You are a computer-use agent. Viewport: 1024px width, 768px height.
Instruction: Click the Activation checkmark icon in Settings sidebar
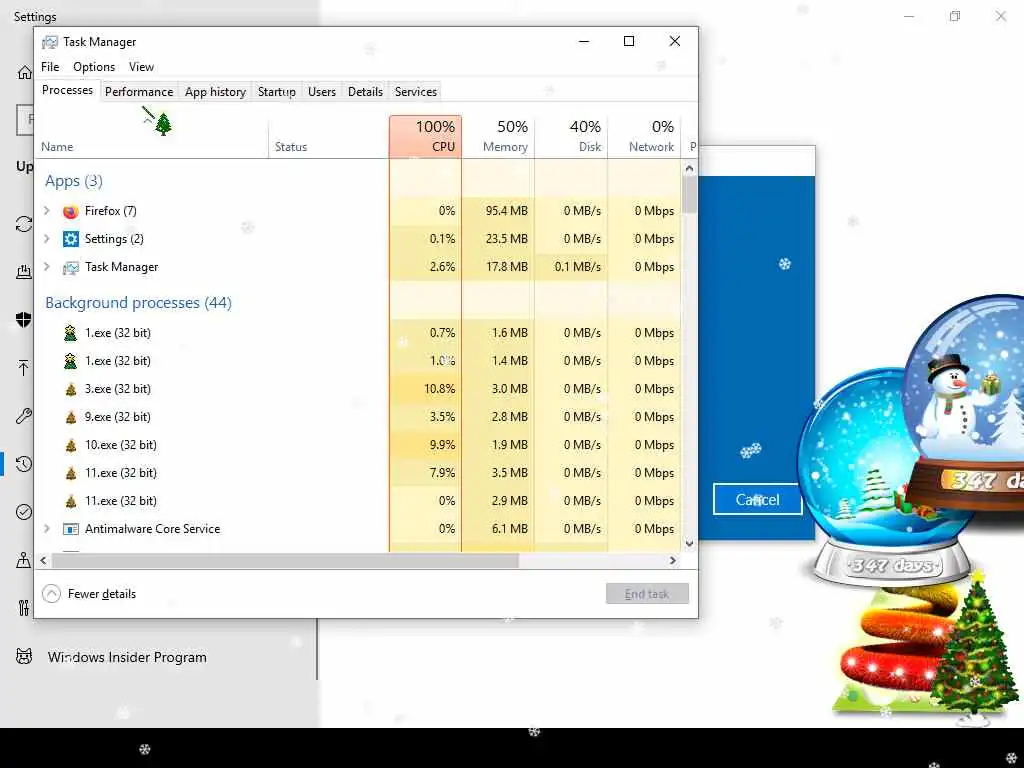(x=24, y=512)
